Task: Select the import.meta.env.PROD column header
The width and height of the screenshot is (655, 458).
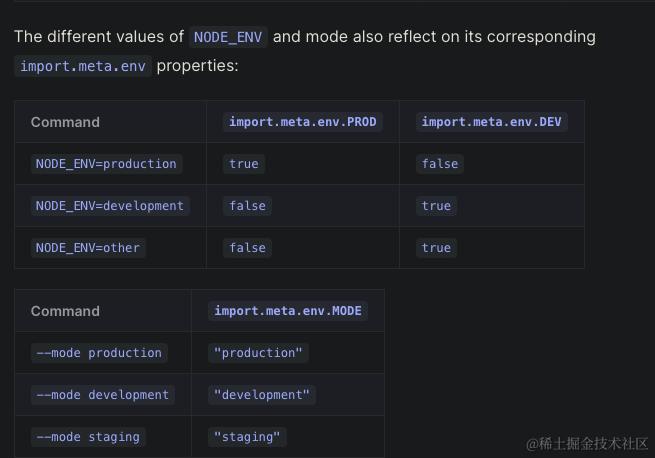Action: point(302,122)
